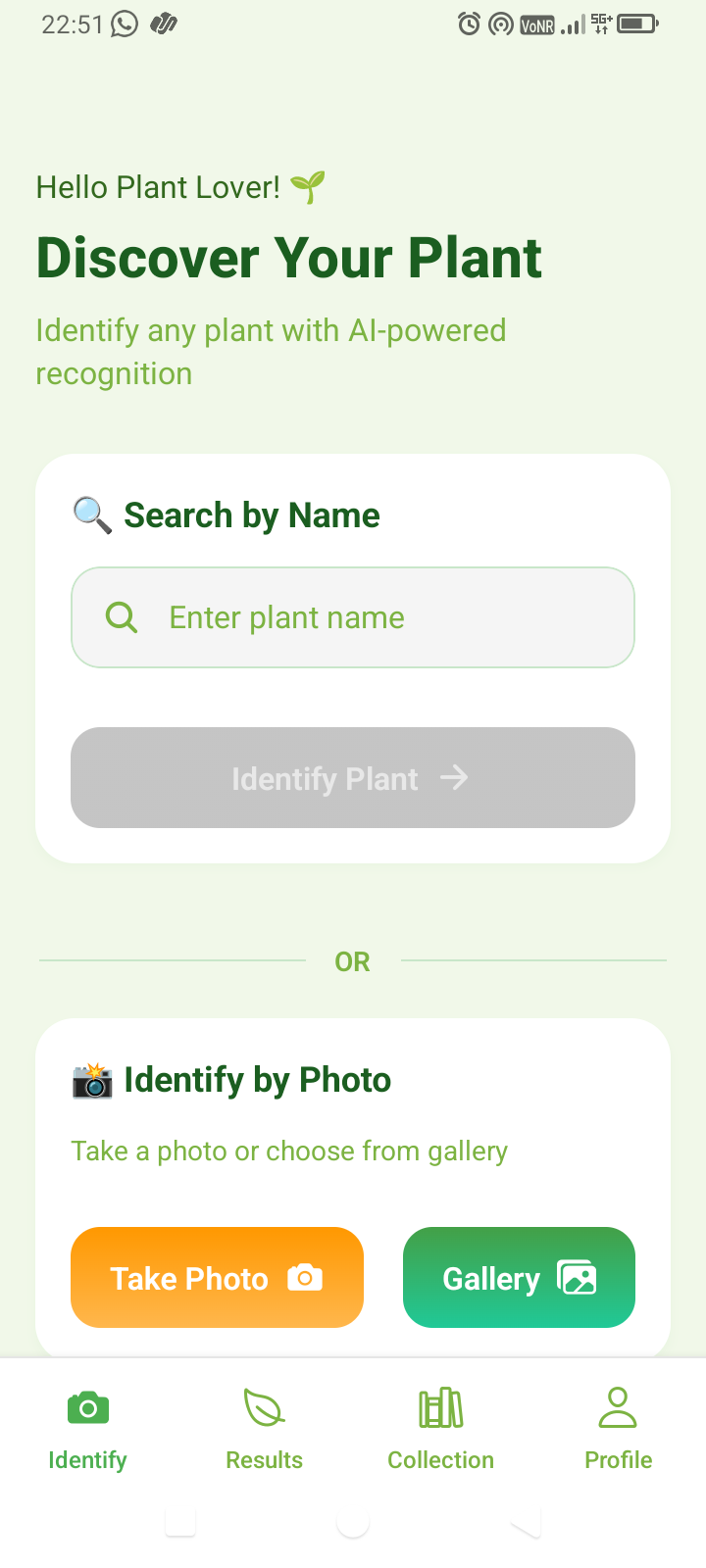Click the arrow on Identify Plant button

(454, 778)
